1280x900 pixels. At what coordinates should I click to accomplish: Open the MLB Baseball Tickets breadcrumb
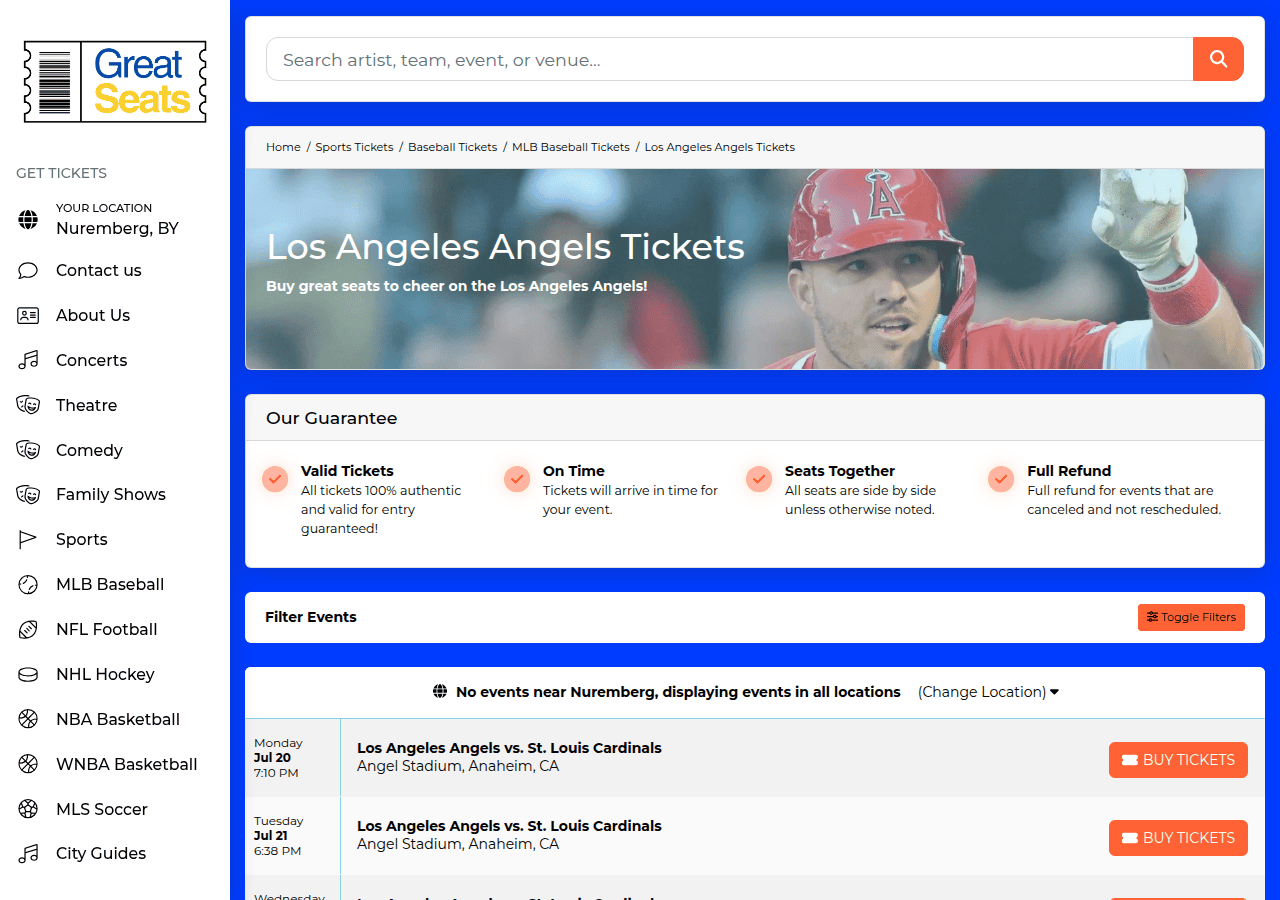[x=571, y=147]
